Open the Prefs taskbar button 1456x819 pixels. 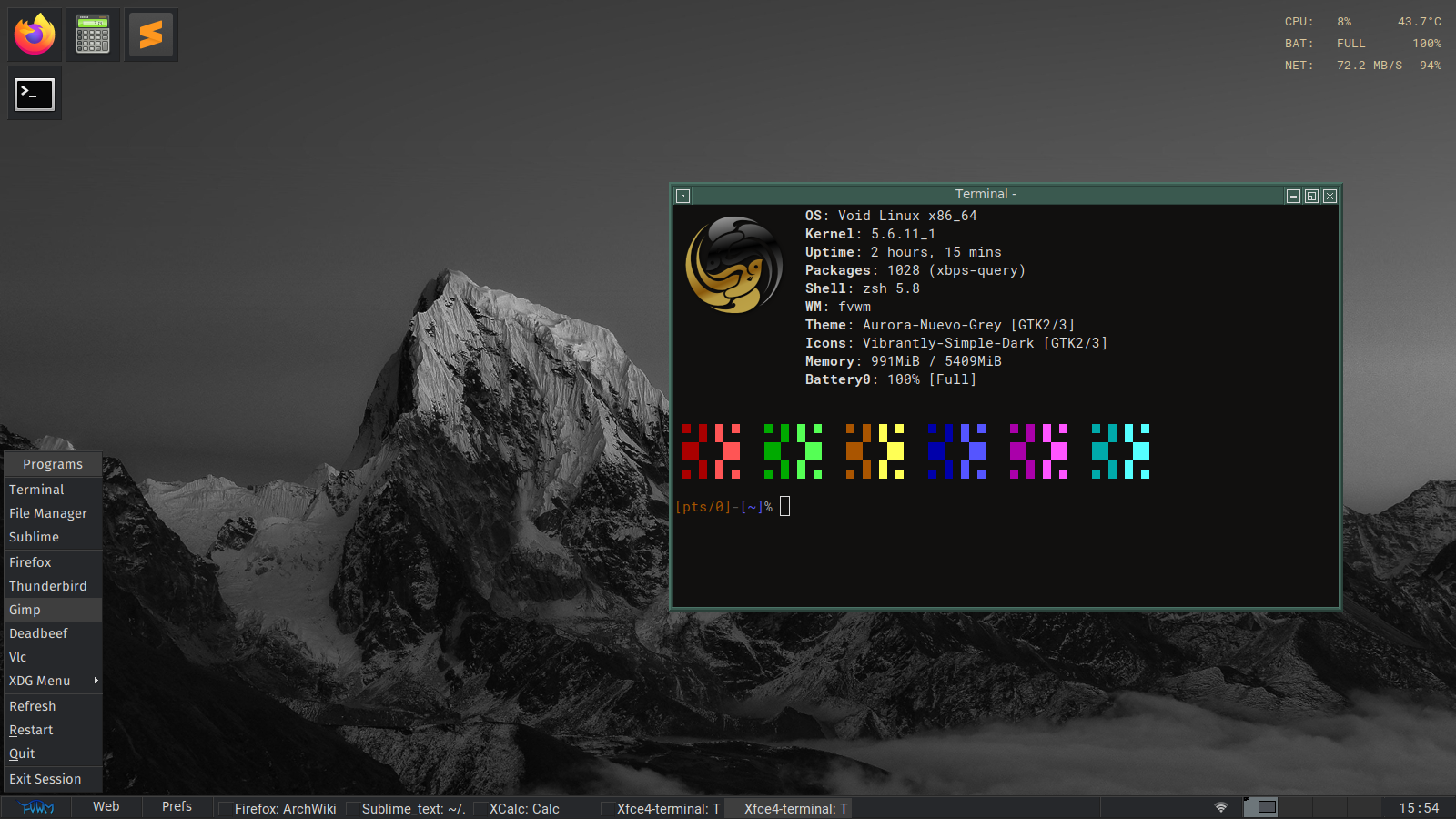(177, 807)
